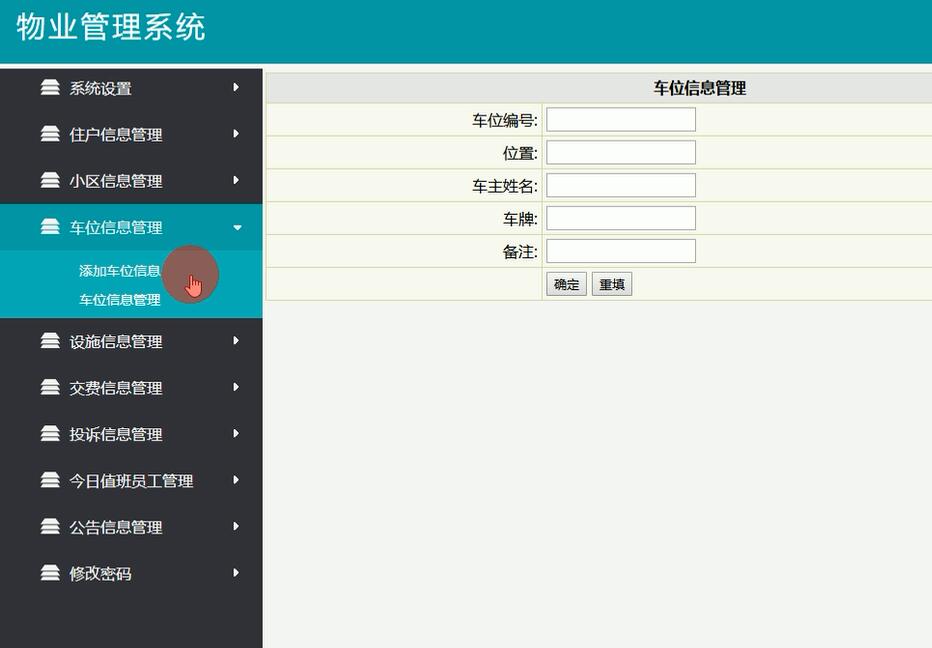Focus the 车牌 input field

pyautogui.click(x=621, y=218)
